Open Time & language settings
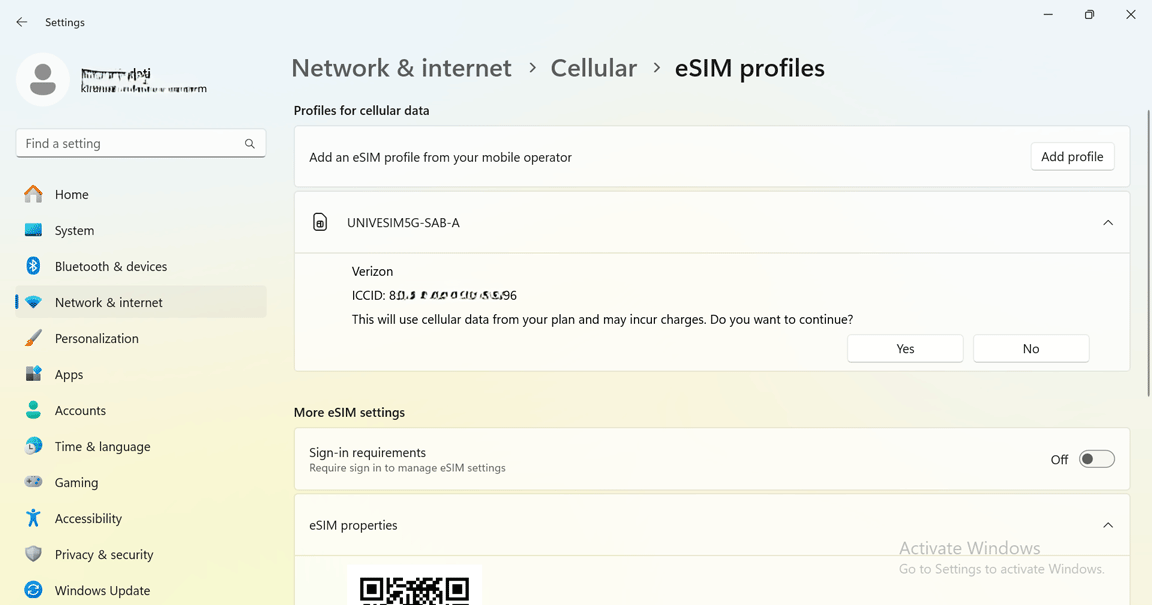The height and width of the screenshot is (605, 1152). click(102, 446)
